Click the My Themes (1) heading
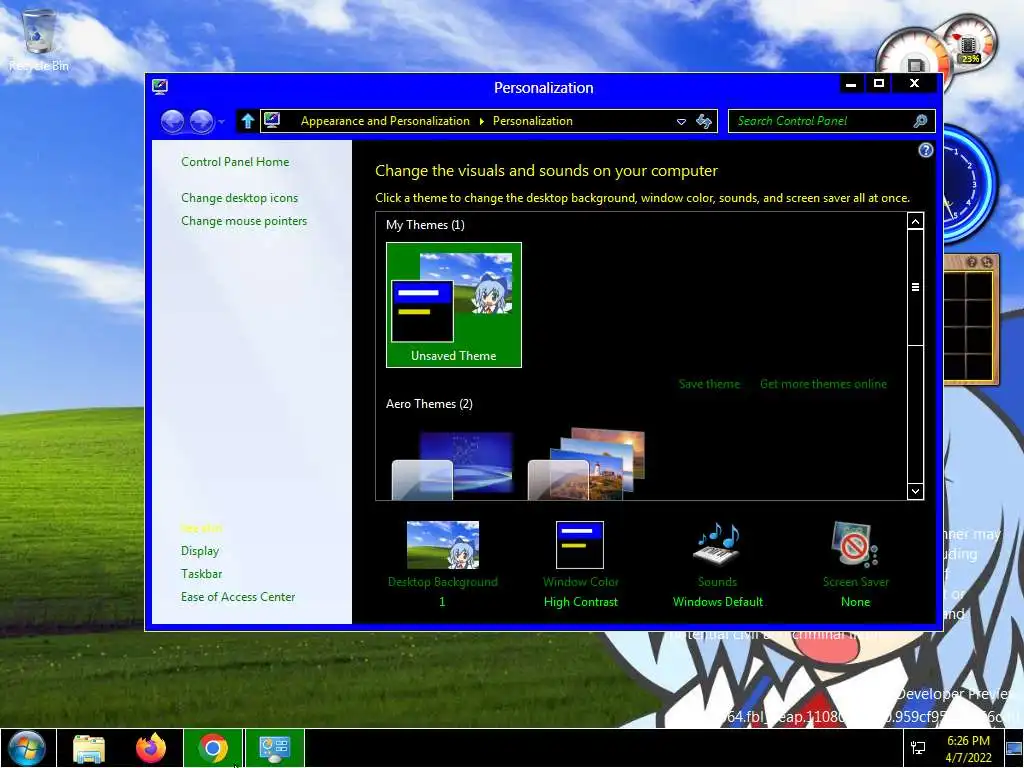Image resolution: width=1024 pixels, height=768 pixels. pos(425,225)
